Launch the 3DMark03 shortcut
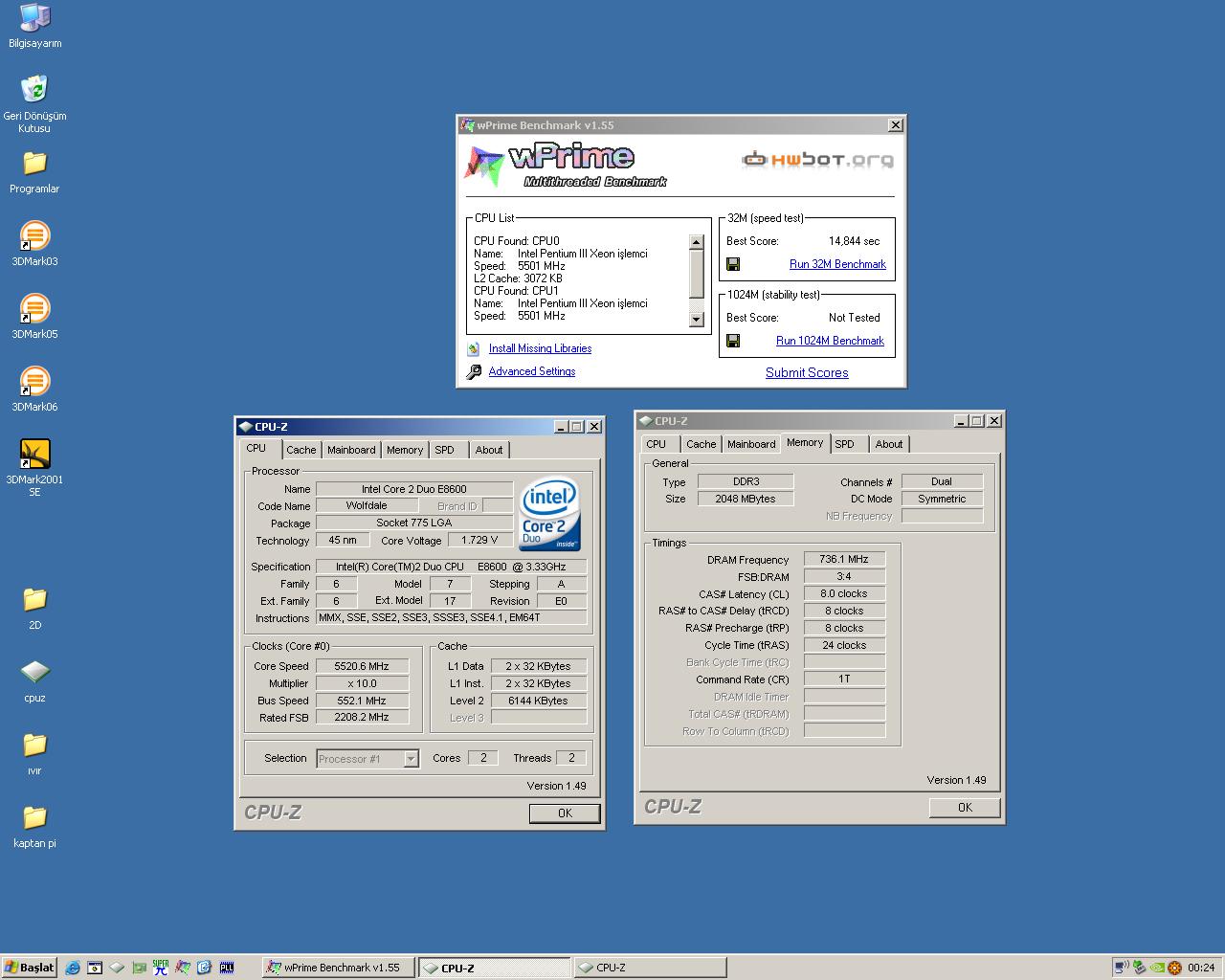The image size is (1225, 980). tap(34, 244)
